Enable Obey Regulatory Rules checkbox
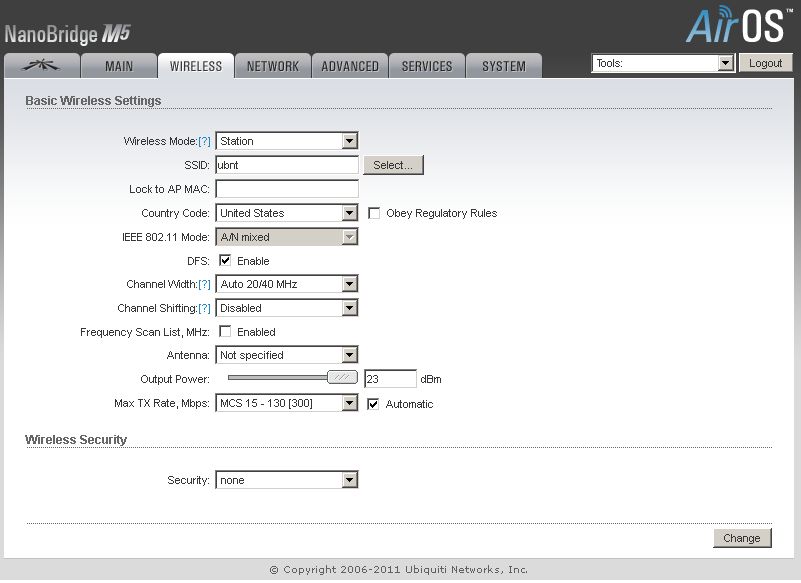The image size is (801, 583). (x=374, y=213)
